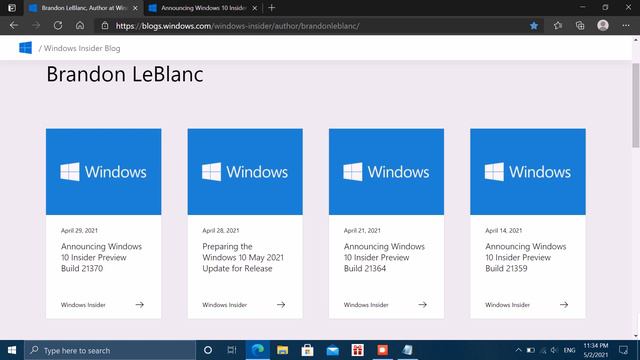This screenshot has height=360, width=640.
Task: Open the volume control in the tray
Action: click(554, 350)
